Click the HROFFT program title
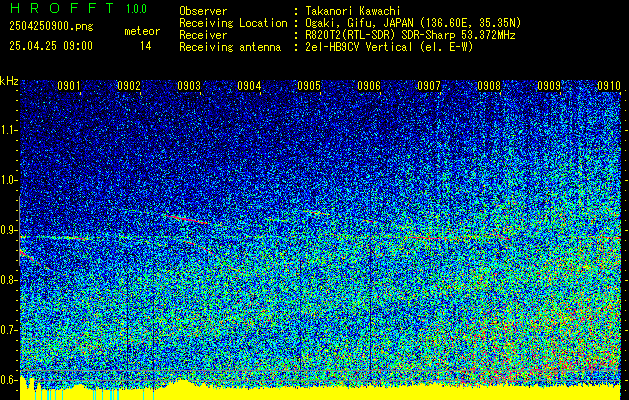Screen dimensions: 629x400 click(x=62, y=8)
